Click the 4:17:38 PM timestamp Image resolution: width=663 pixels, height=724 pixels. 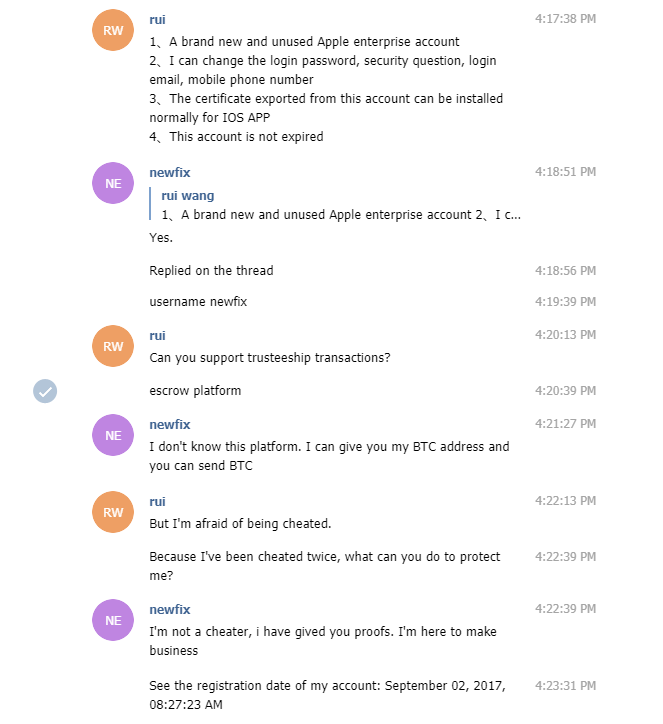point(565,18)
